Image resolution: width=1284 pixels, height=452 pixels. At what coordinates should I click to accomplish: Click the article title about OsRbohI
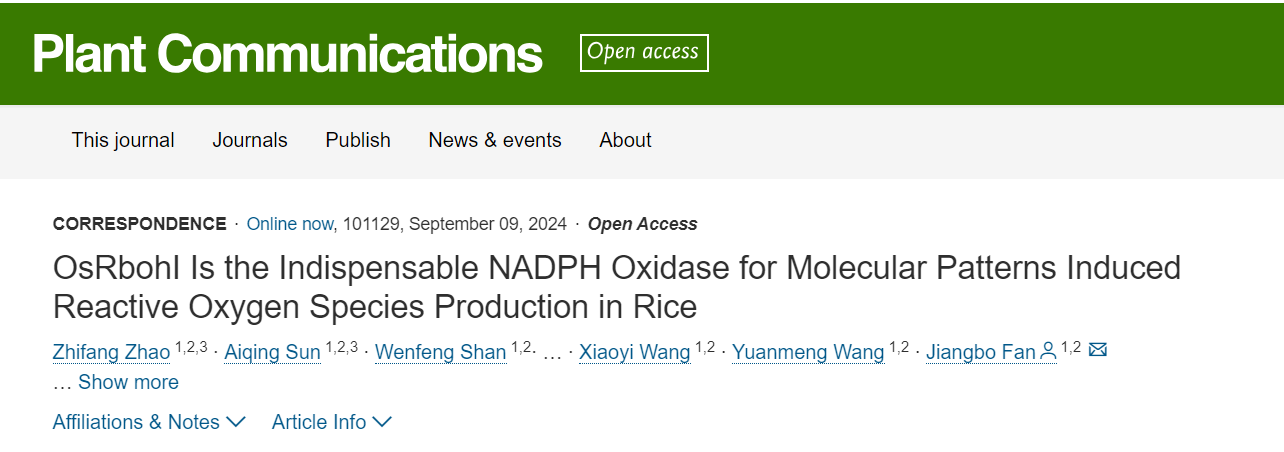[x=616, y=286]
